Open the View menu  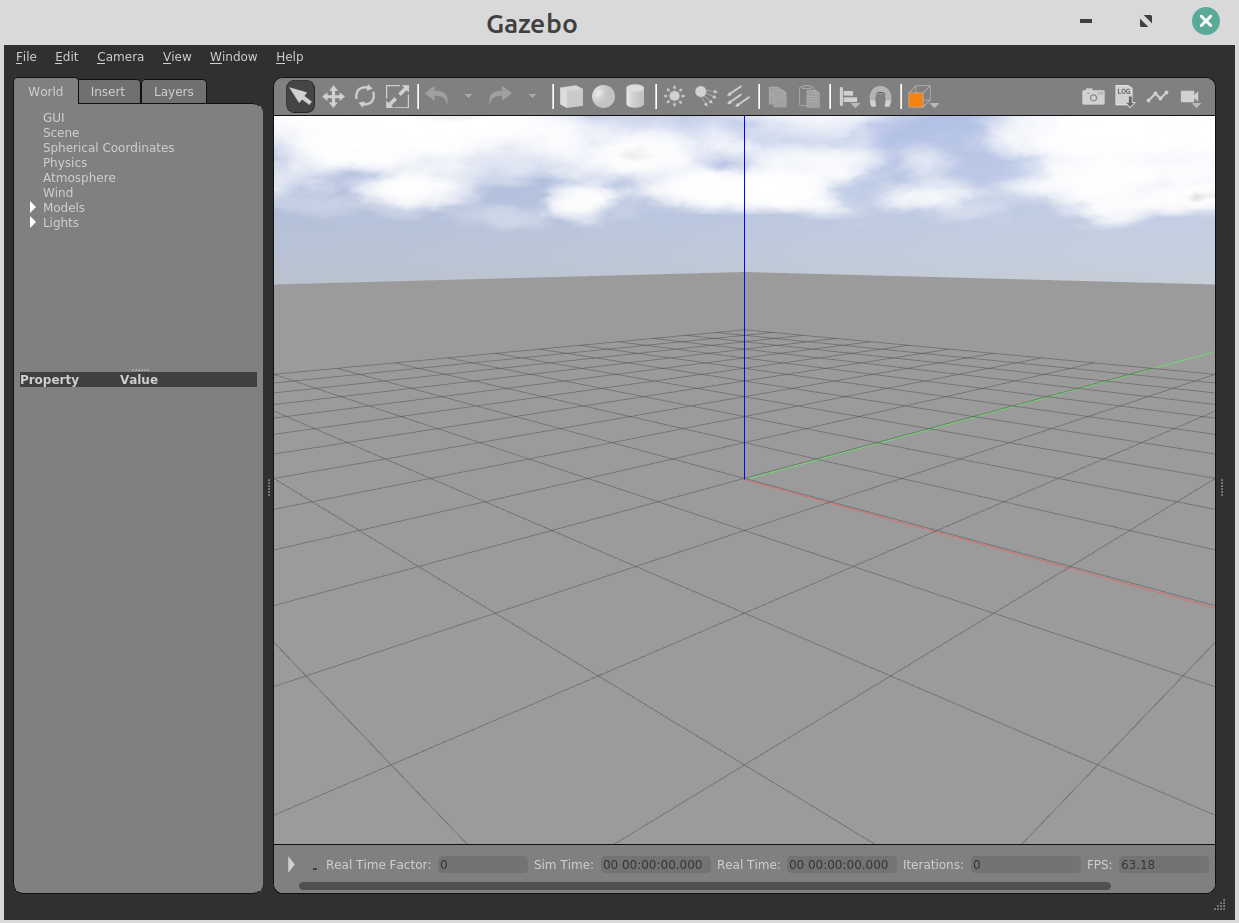(x=177, y=57)
